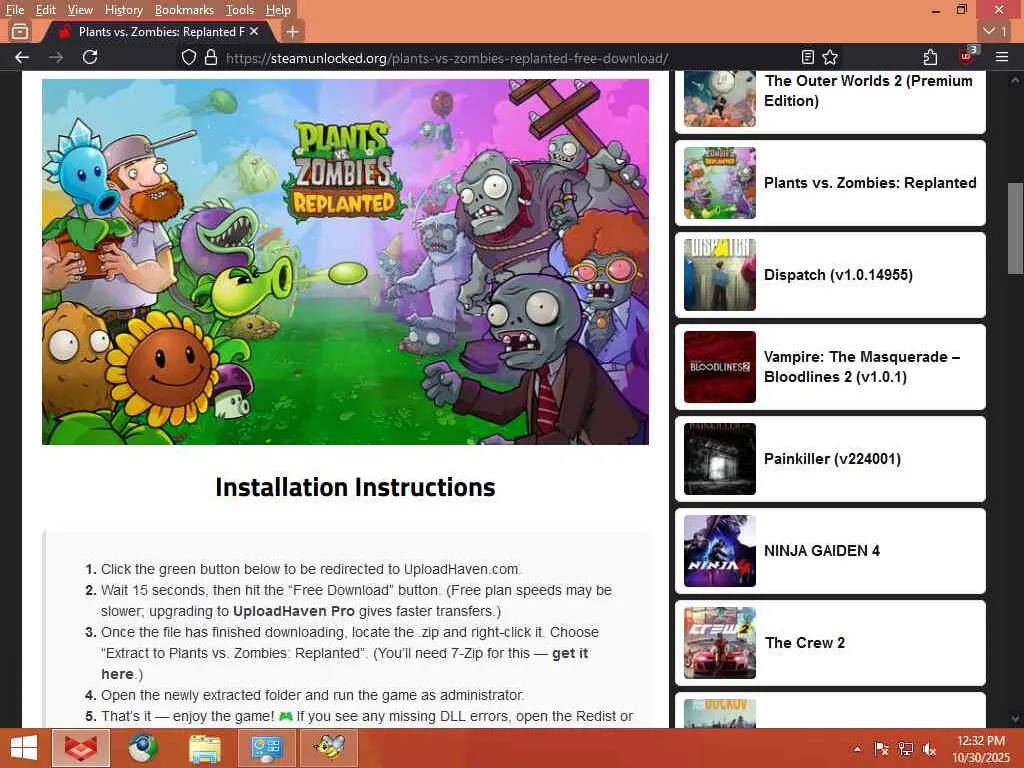Open Vampire: The Masquerade – Bloodlines 2 link

tap(861, 367)
